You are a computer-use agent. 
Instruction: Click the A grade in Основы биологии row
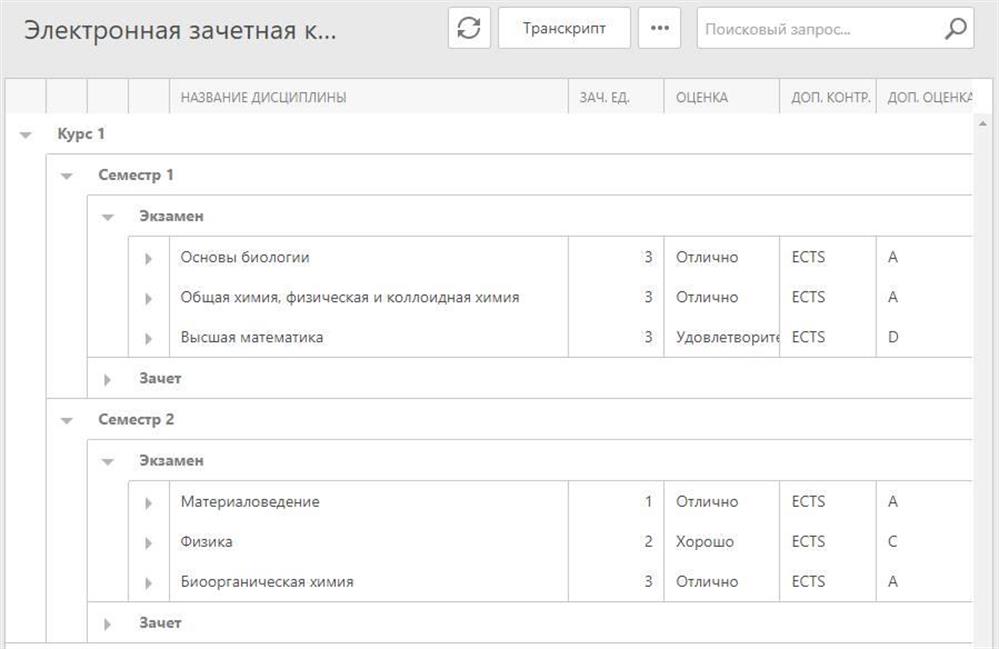[893, 257]
